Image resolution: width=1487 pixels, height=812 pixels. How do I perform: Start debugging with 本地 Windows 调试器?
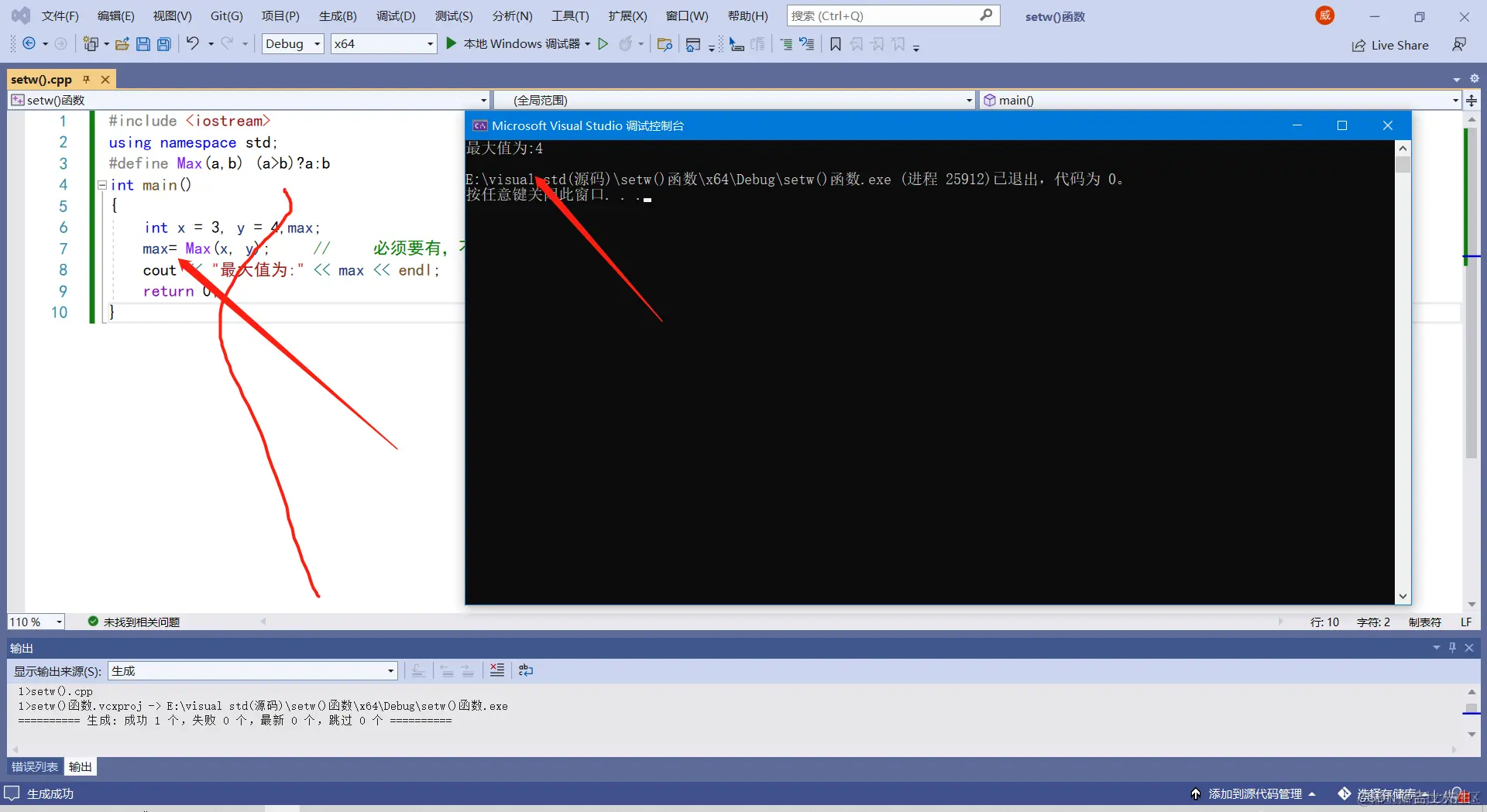(x=513, y=44)
